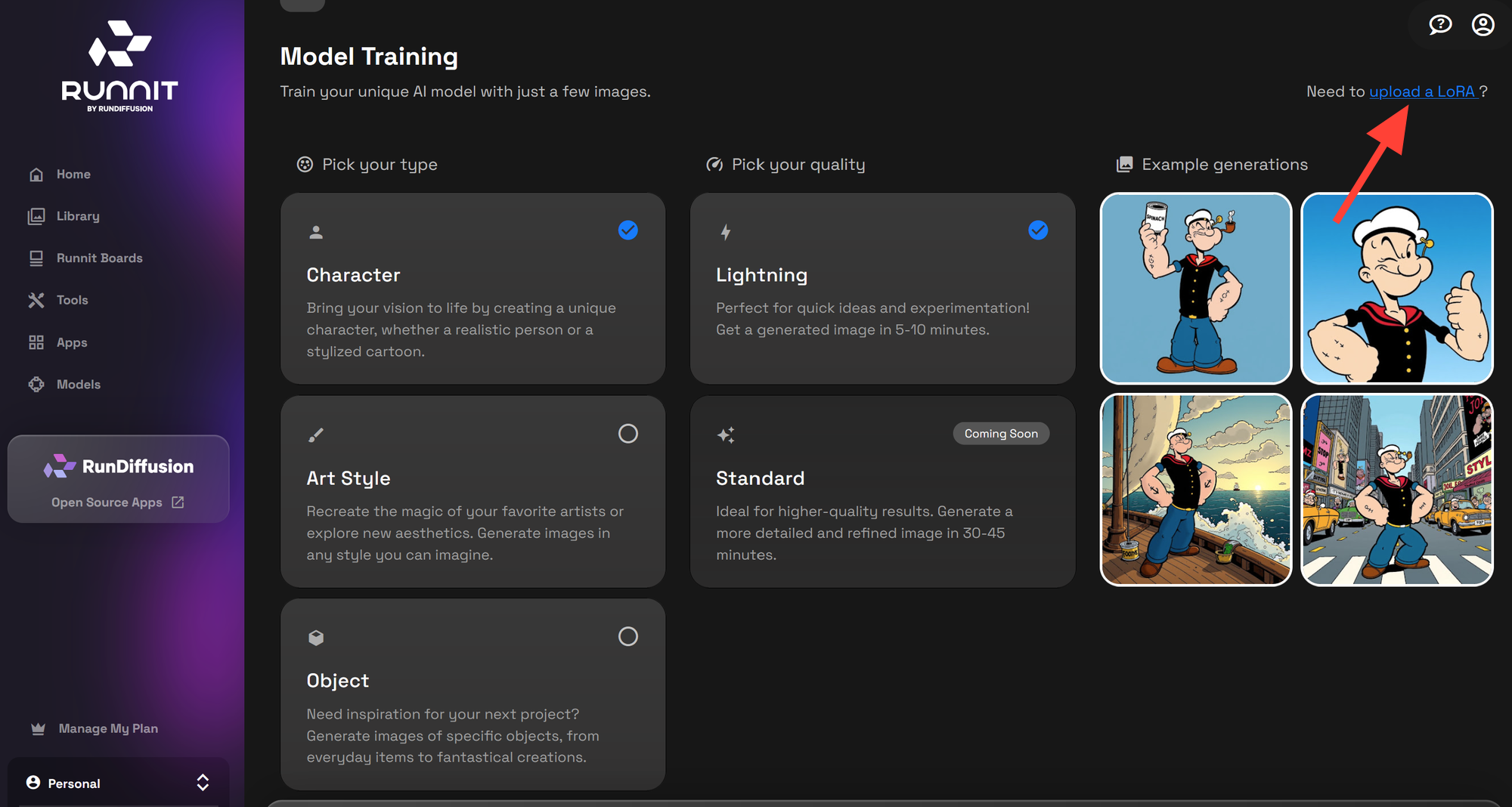Click the gauge icon beside Pick your quality
The width and height of the screenshot is (1512, 807).
[714, 165]
